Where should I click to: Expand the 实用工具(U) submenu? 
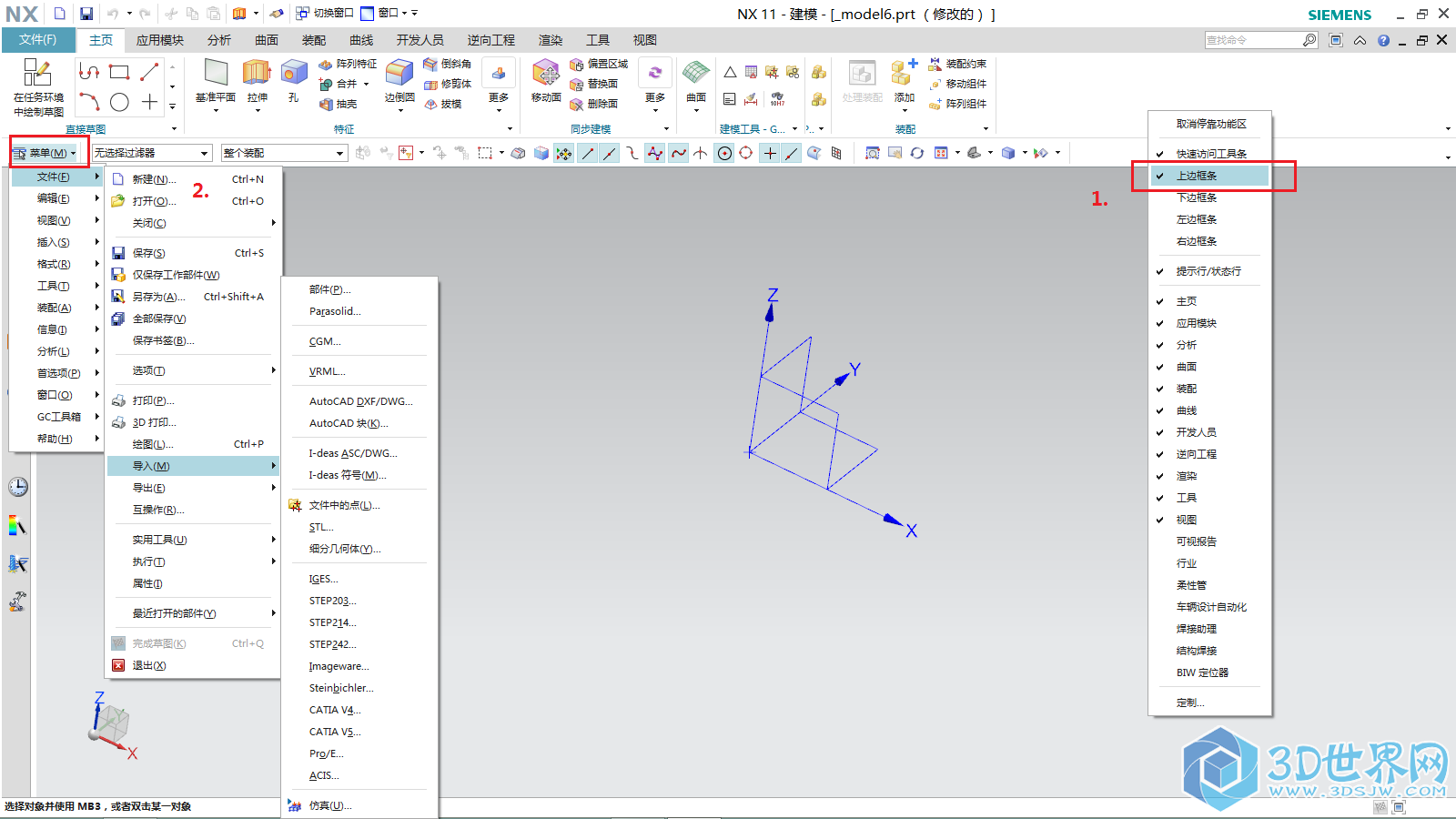[x=193, y=540]
